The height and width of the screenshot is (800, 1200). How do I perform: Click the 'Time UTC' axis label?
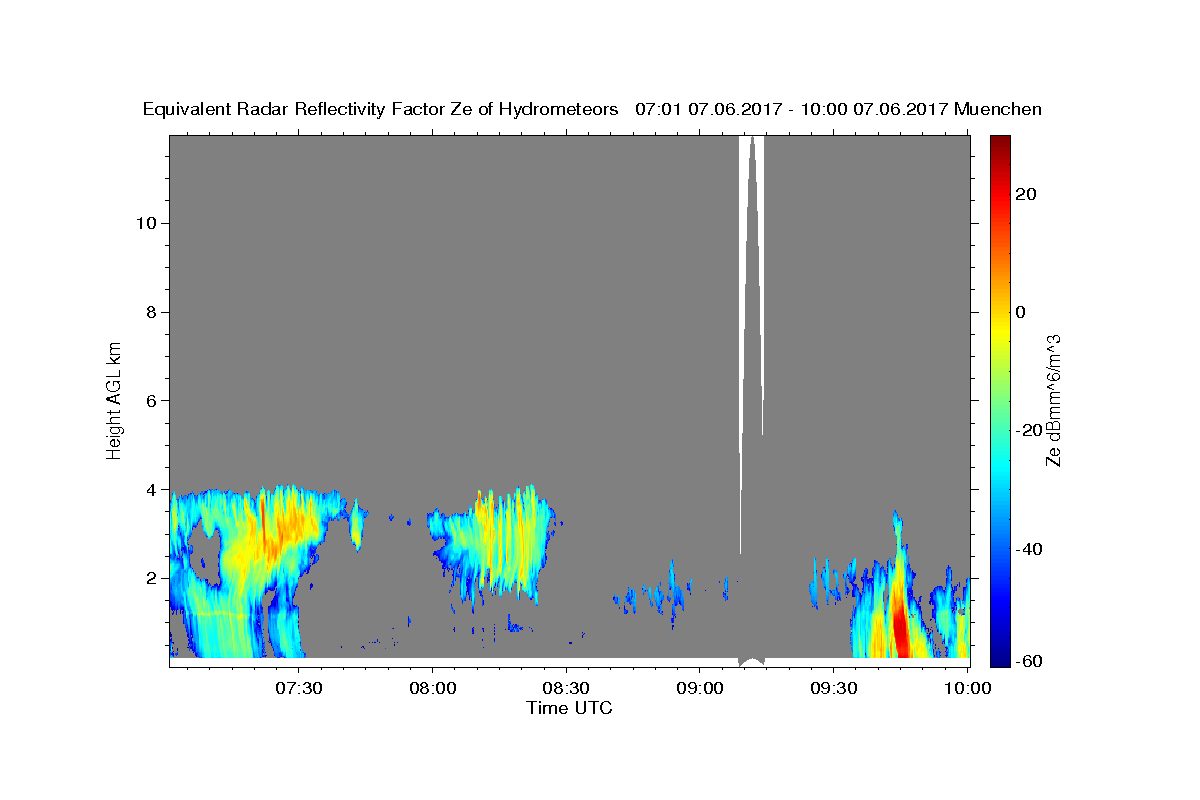click(569, 708)
